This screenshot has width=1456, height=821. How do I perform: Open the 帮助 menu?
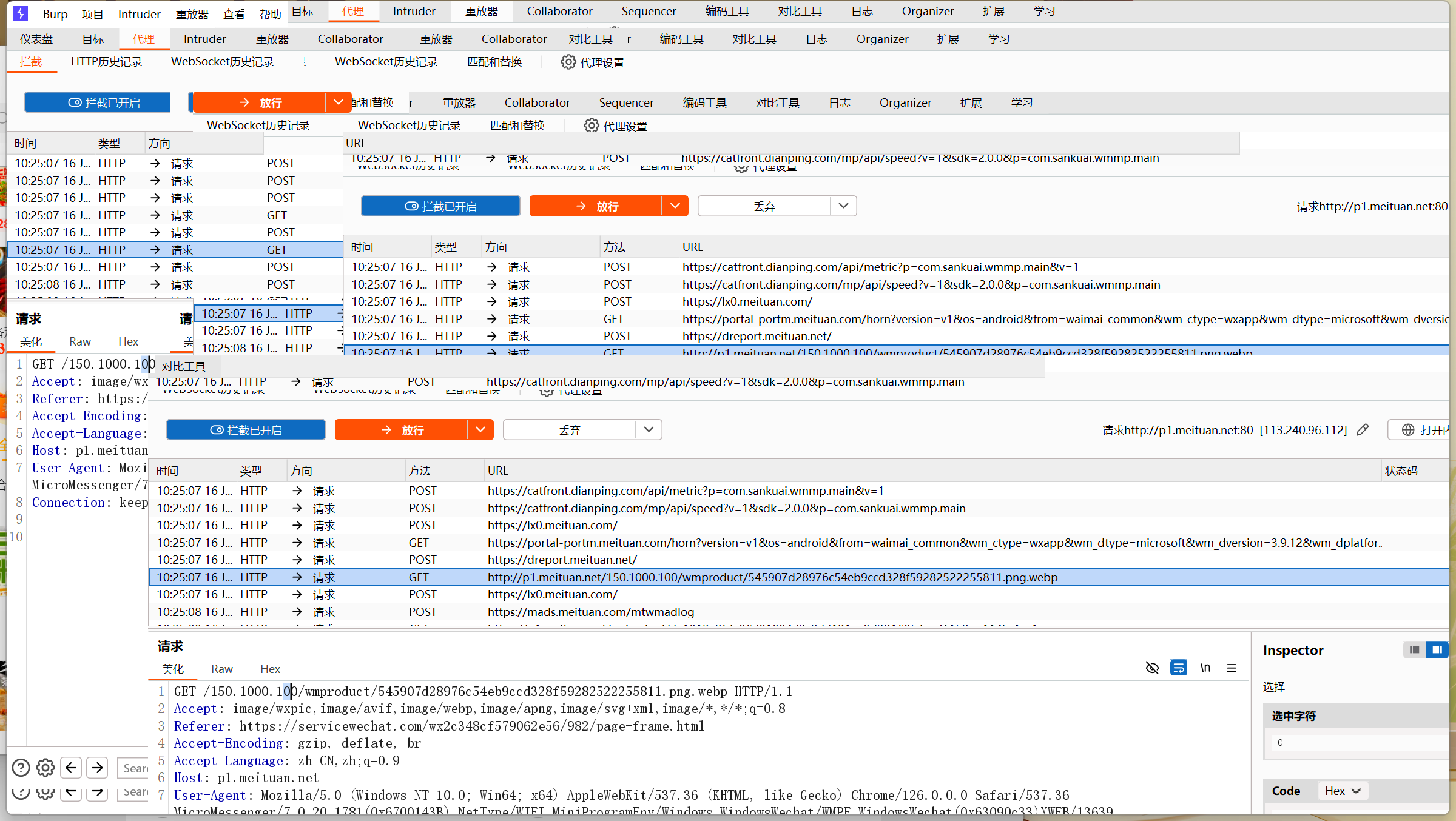pos(270,14)
